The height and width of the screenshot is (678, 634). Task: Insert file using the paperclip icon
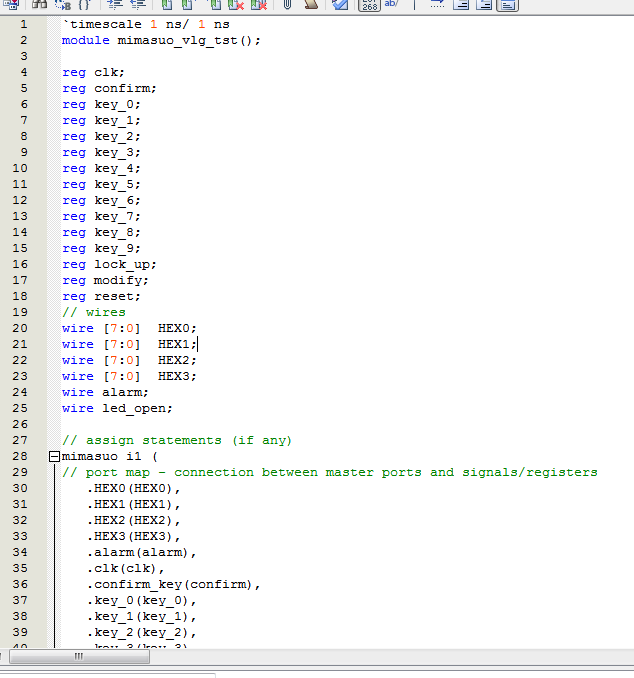(287, 4)
